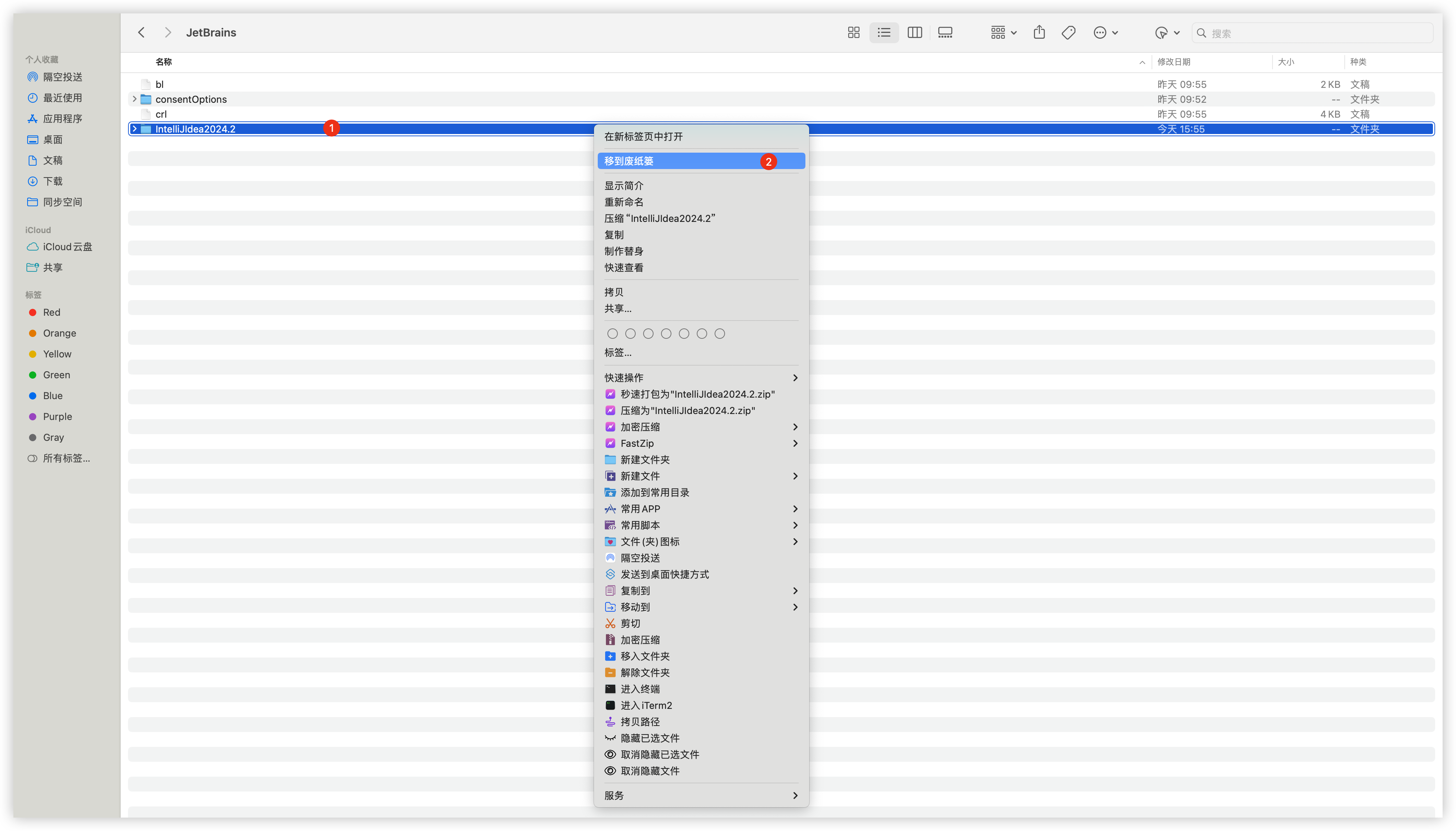The height and width of the screenshot is (831, 1456).
Task: Click the Share toolbar icon
Action: coord(1039,32)
